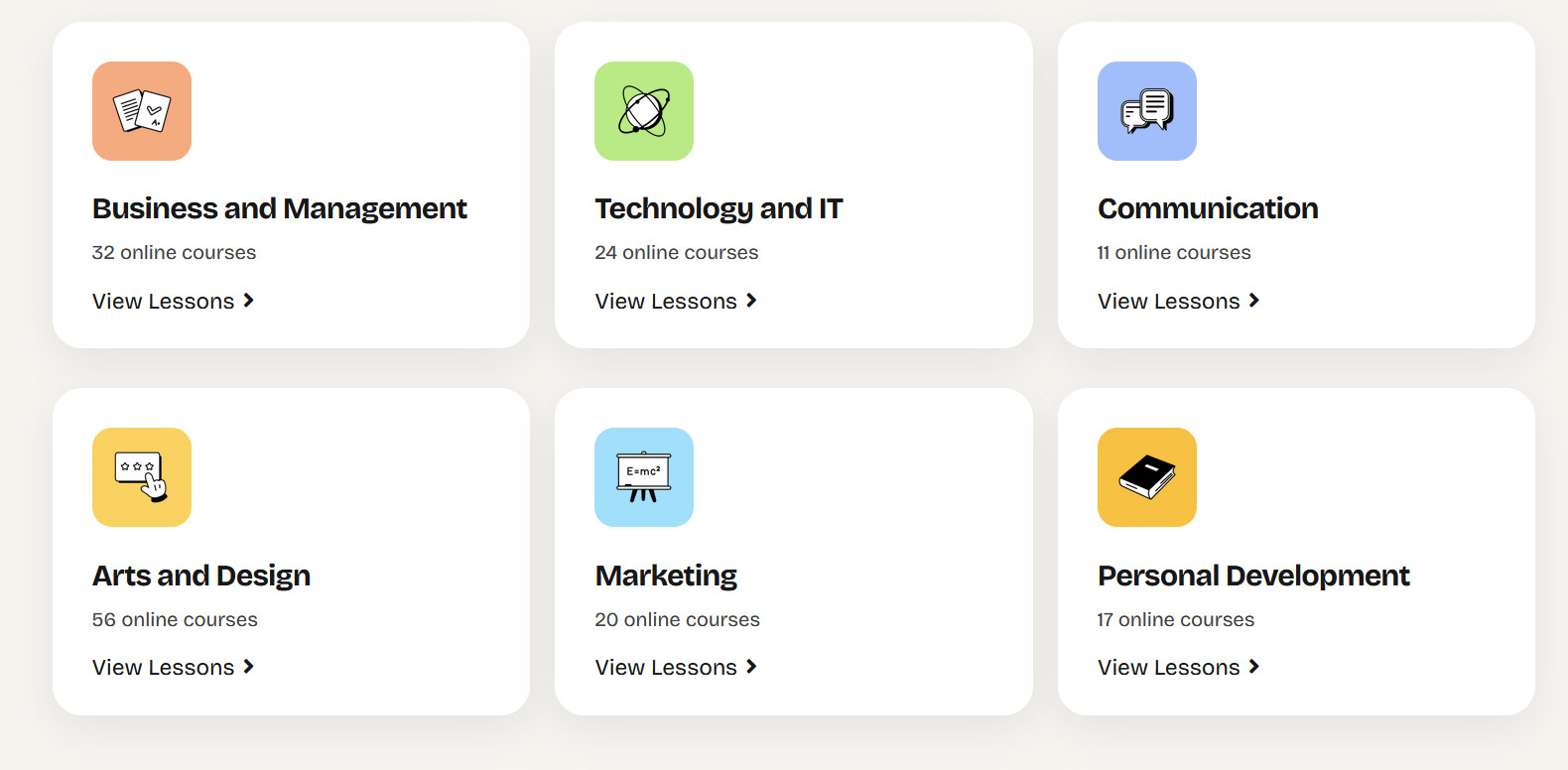
Task: Open View Lessons under Business and Management
Action: pos(174,301)
